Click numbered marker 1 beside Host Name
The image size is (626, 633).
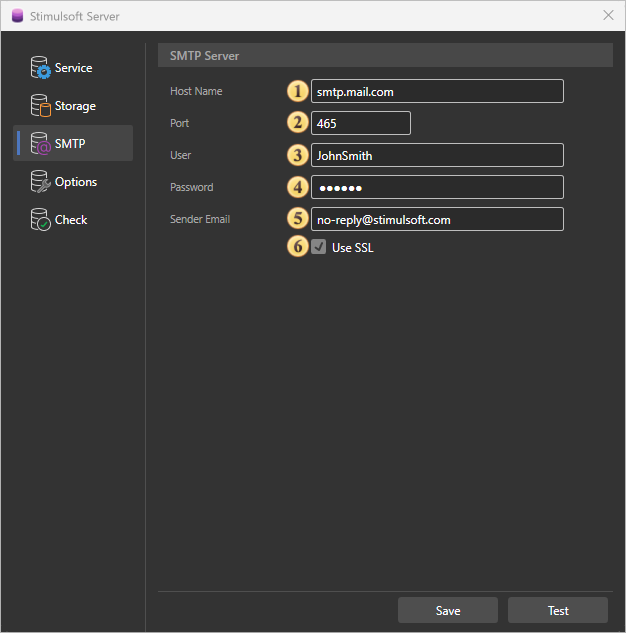point(297,91)
